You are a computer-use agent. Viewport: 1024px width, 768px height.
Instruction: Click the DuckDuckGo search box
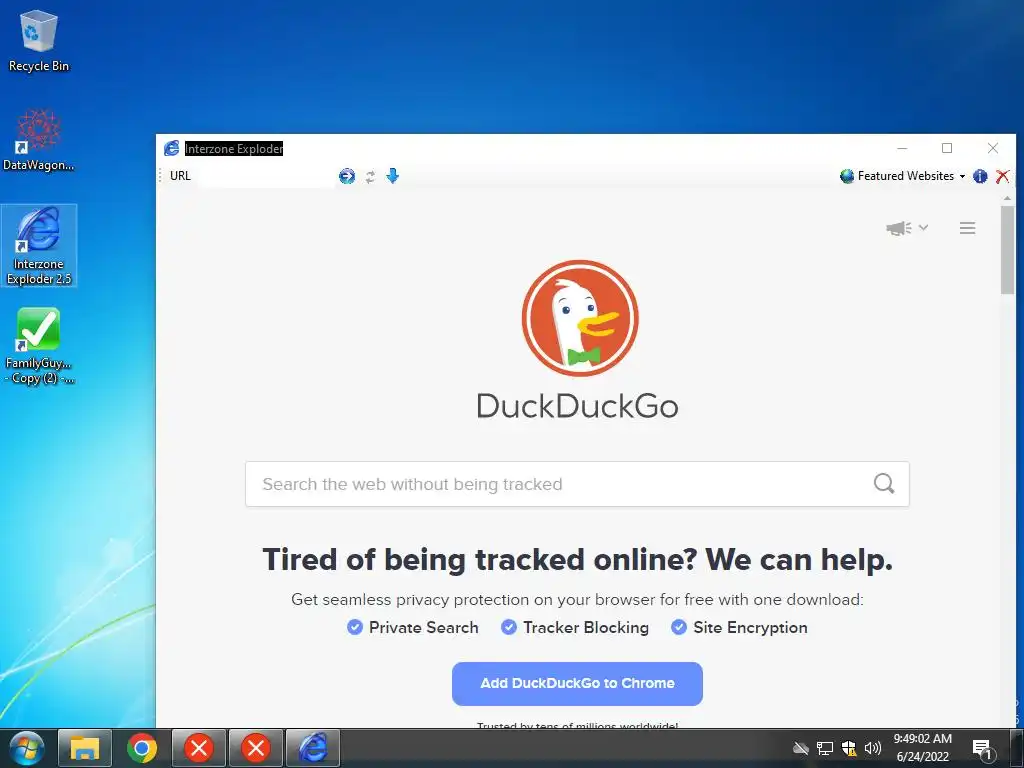click(577, 484)
